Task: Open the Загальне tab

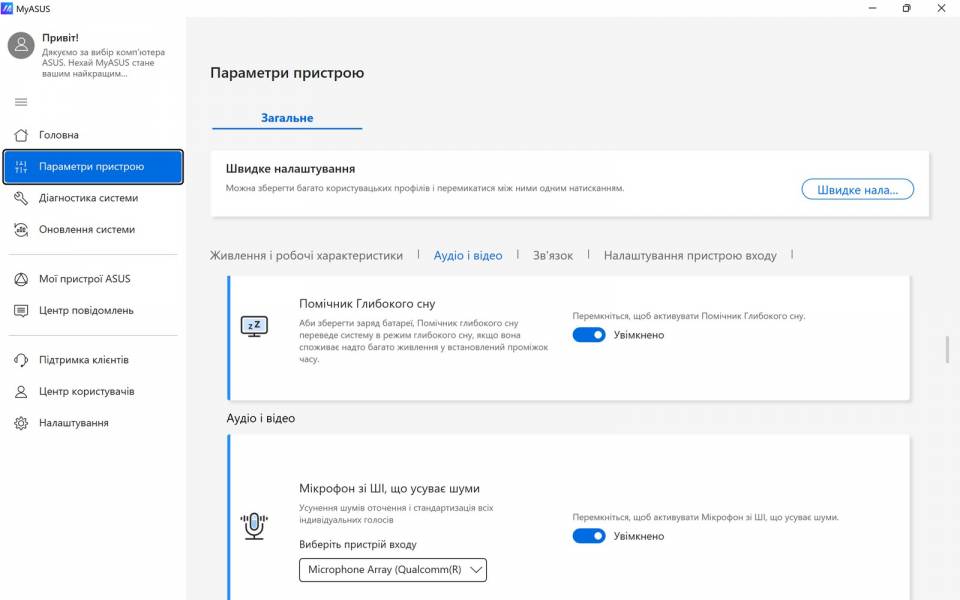Action: click(287, 118)
